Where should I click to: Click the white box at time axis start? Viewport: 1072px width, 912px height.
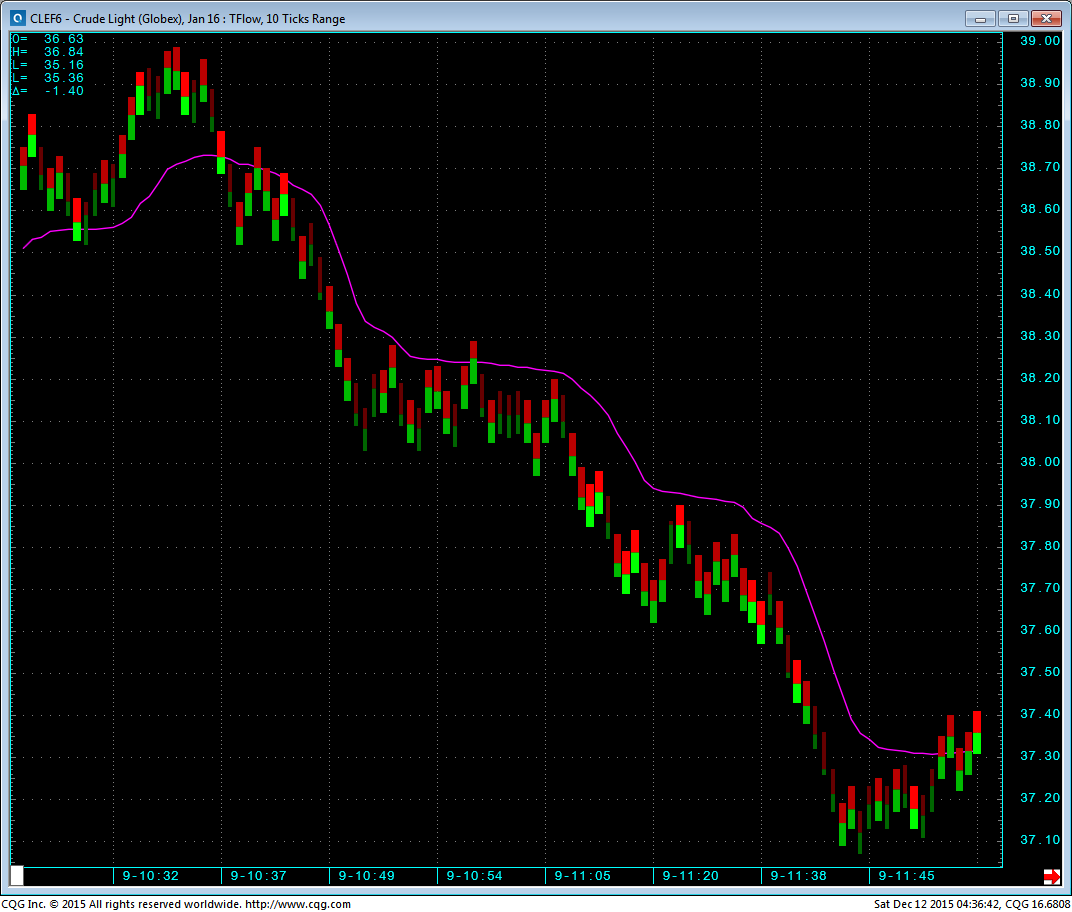click(18, 876)
